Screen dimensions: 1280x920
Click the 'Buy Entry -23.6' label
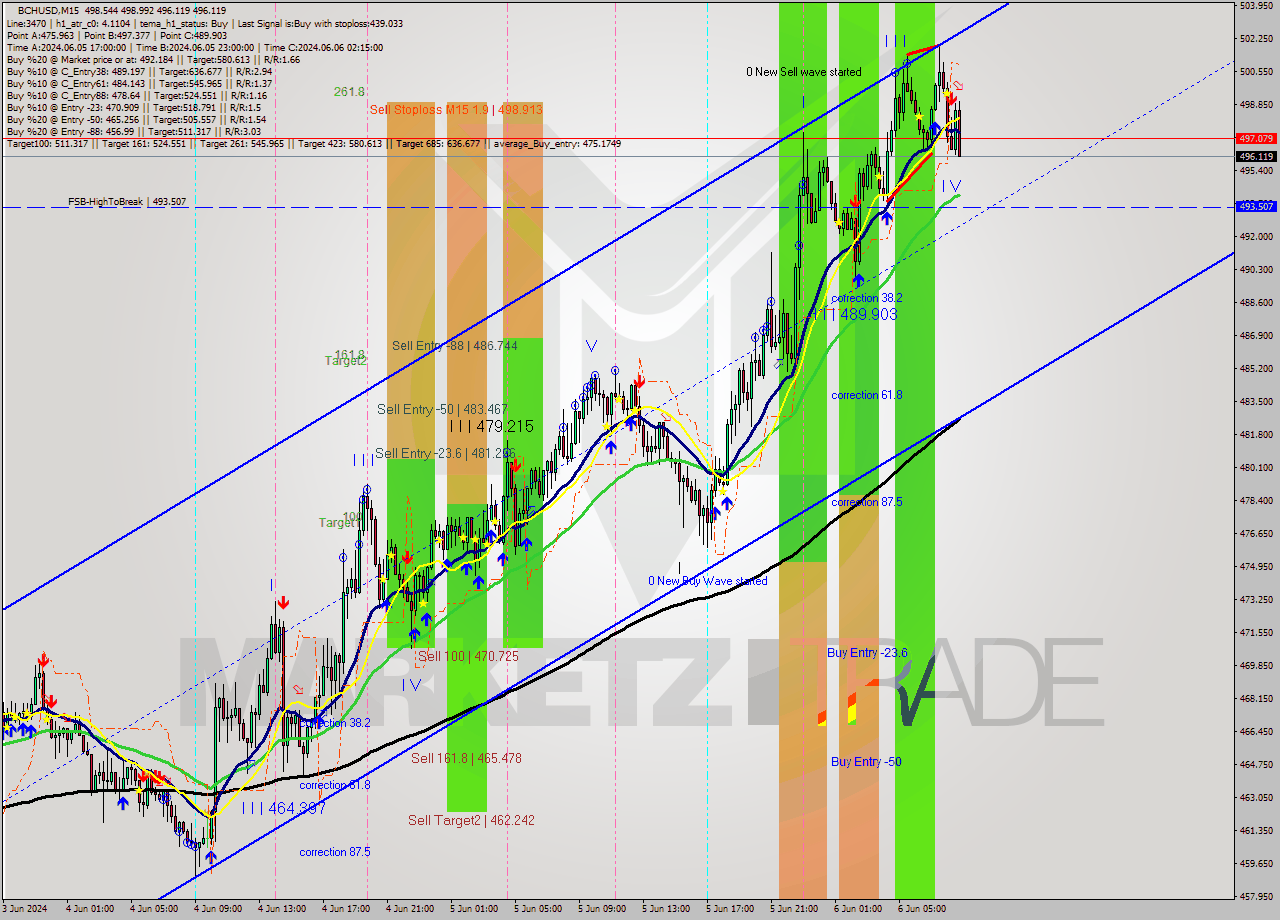(867, 653)
